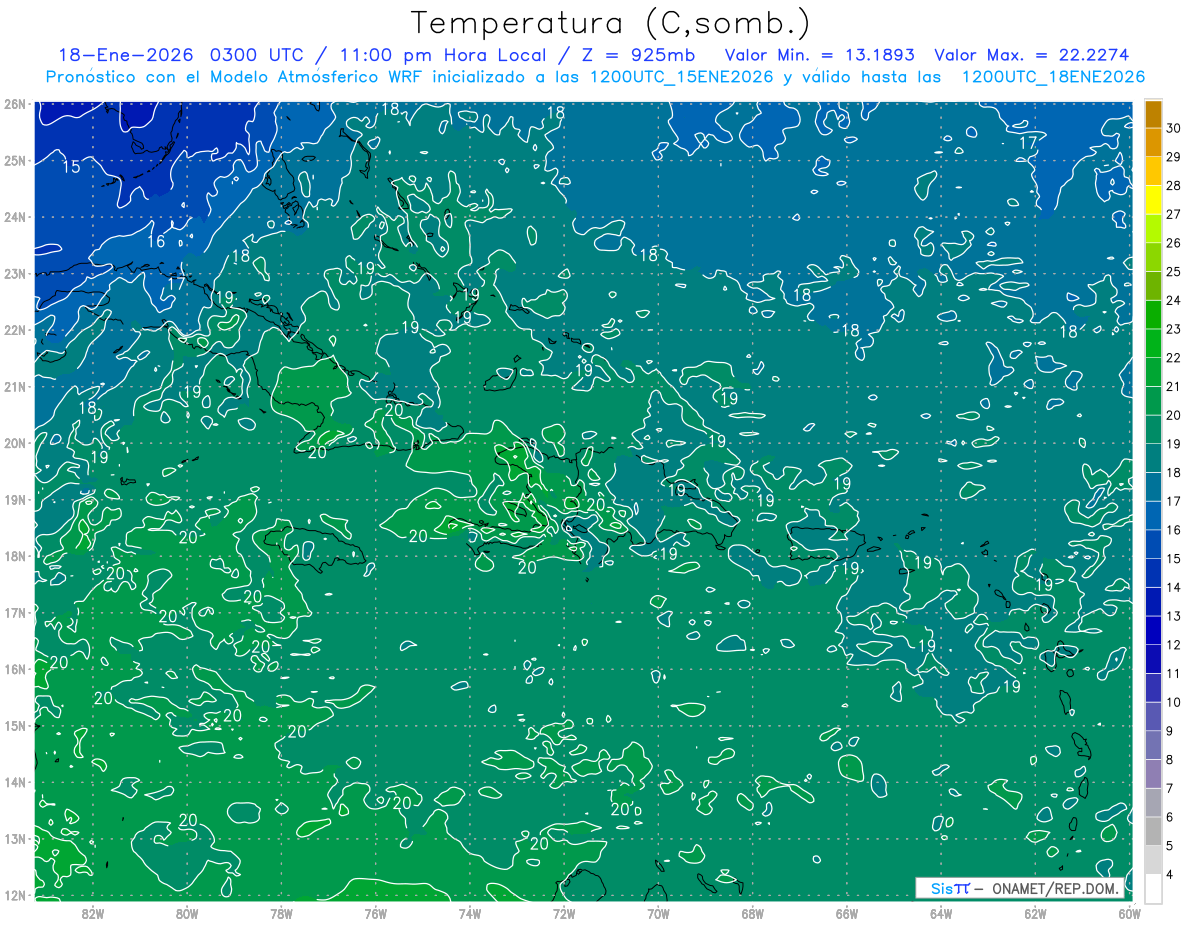Image resolution: width=1200 pixels, height=927 pixels.
Task: Click the valid-until time '1200UTC_18ENE2026'
Action: pos(1052,77)
